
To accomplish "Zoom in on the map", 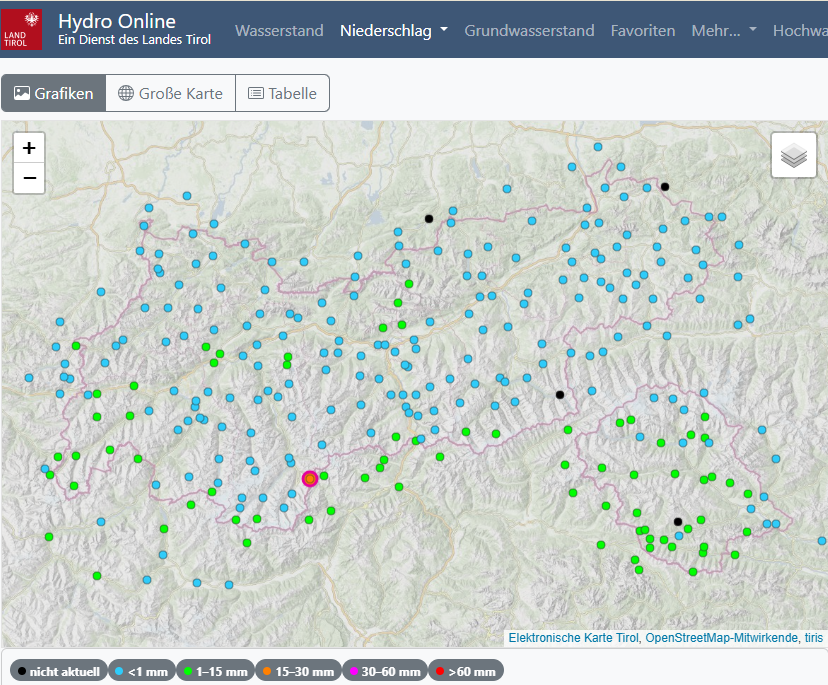I will pos(29,148).
